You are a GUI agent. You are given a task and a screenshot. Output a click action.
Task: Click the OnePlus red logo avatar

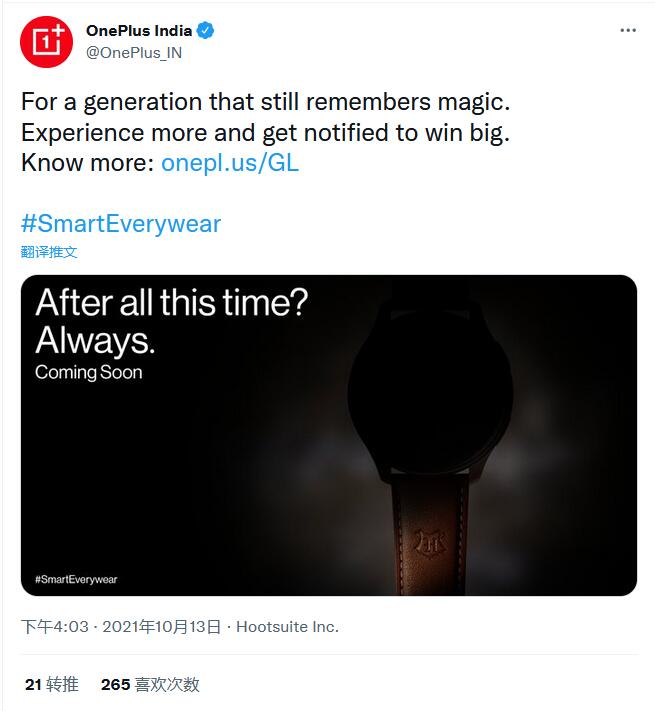[47, 42]
